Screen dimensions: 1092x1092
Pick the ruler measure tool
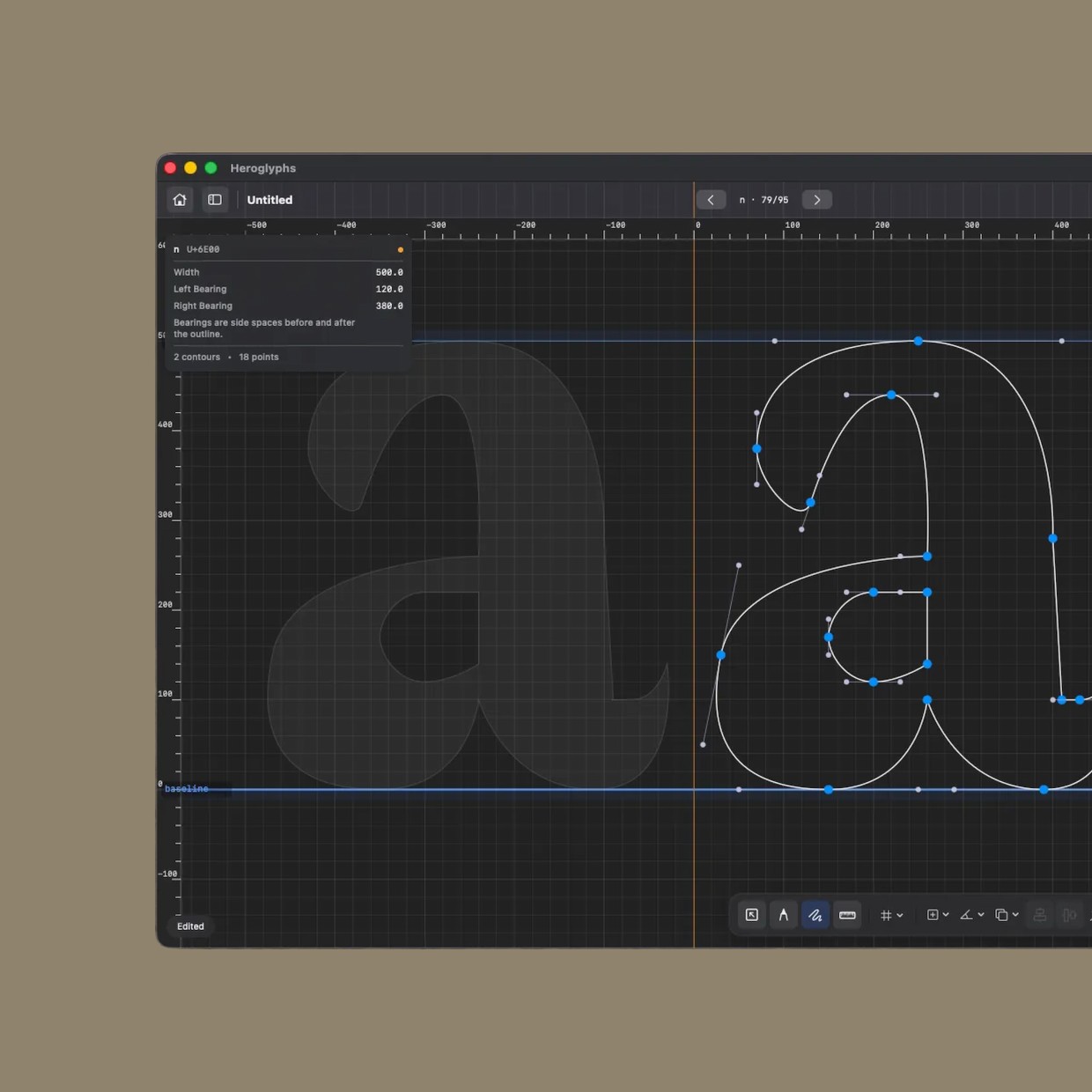pos(847,915)
